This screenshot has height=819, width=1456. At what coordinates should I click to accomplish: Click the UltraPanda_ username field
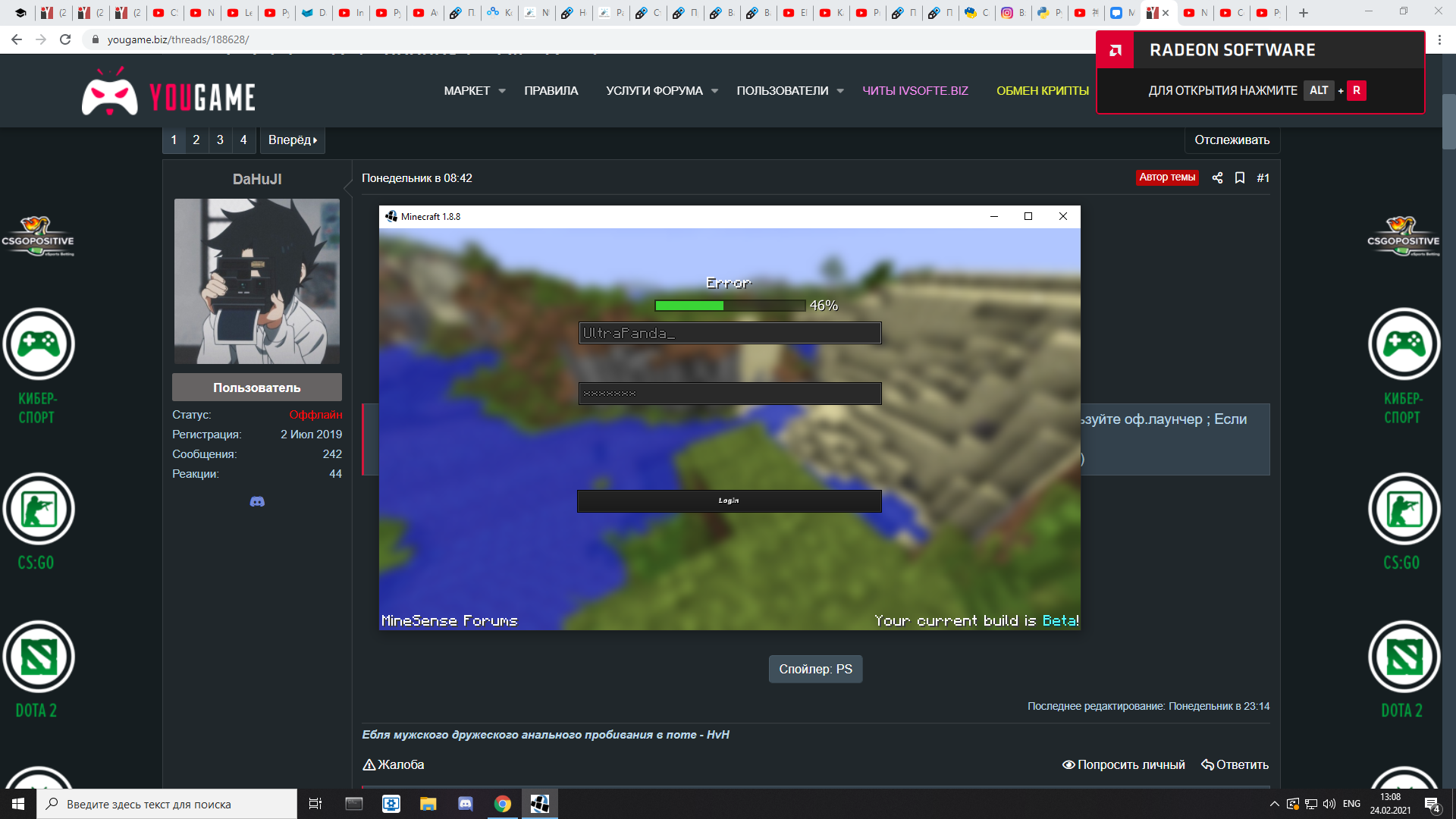pos(730,333)
